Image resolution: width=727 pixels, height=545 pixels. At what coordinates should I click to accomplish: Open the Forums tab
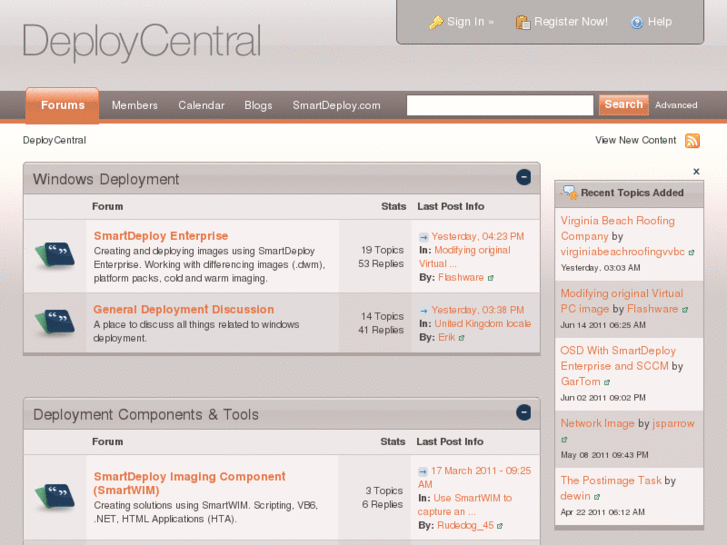(x=63, y=105)
